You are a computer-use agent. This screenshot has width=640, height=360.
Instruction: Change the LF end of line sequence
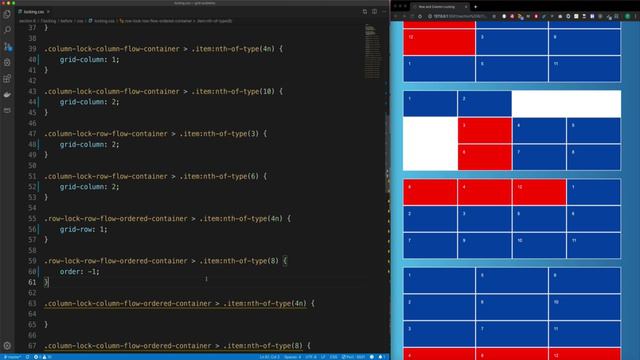[x=323, y=357]
